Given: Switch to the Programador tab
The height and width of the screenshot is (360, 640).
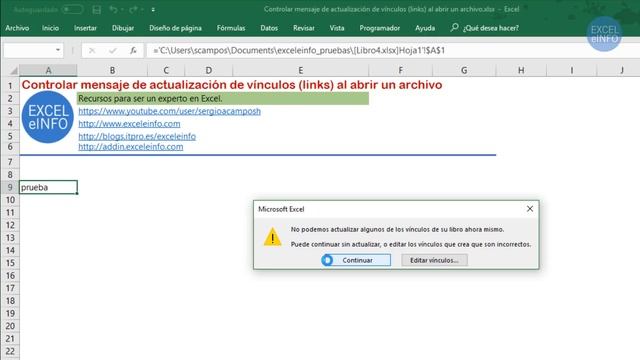Looking at the screenshot, I should [x=380, y=28].
